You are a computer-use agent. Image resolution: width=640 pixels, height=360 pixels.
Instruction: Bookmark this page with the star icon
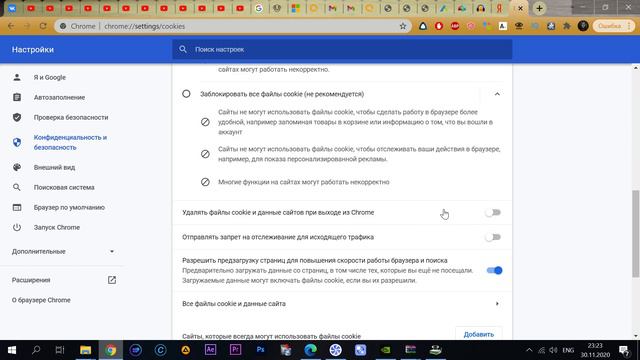403,26
